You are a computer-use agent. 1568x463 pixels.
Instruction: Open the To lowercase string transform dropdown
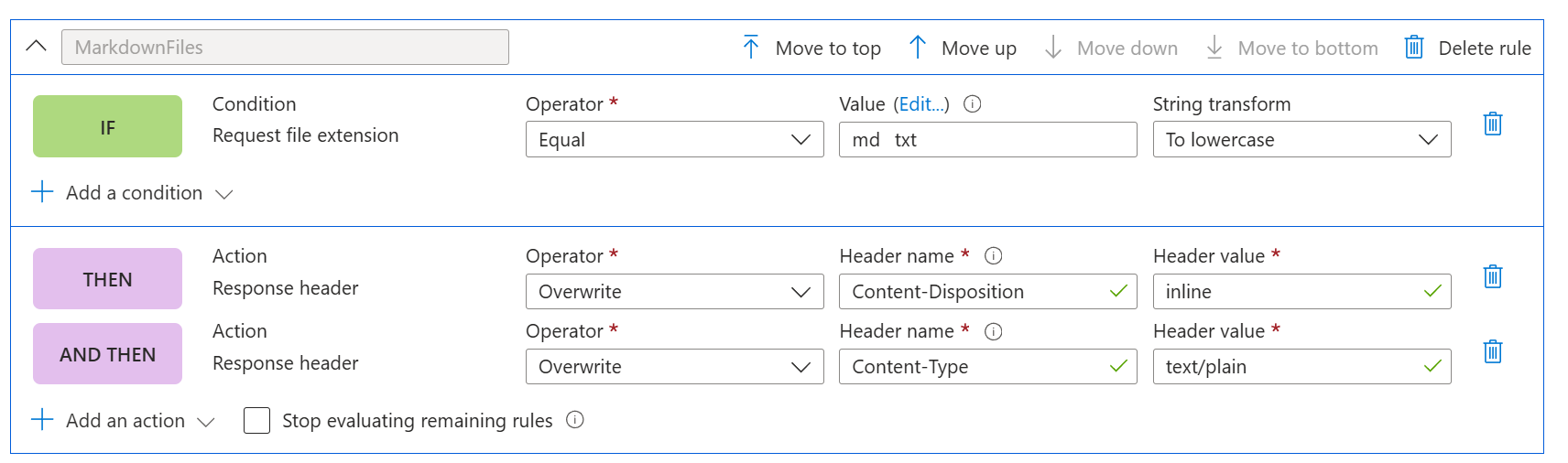coord(1301,140)
